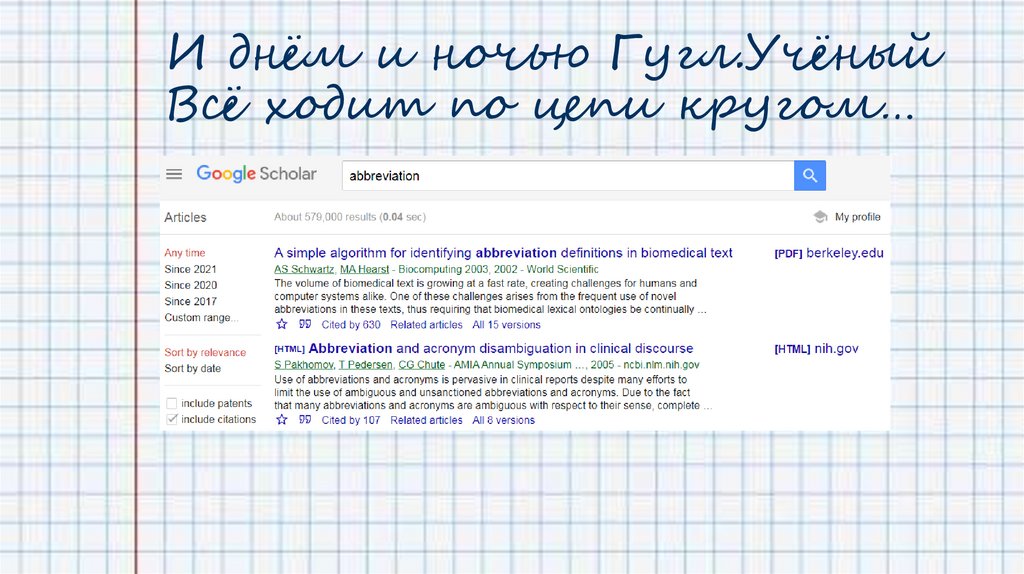This screenshot has width=1024, height=574.
Task: Open 'A simple algorithm for identifying abbreviation' article
Action: [x=504, y=253]
